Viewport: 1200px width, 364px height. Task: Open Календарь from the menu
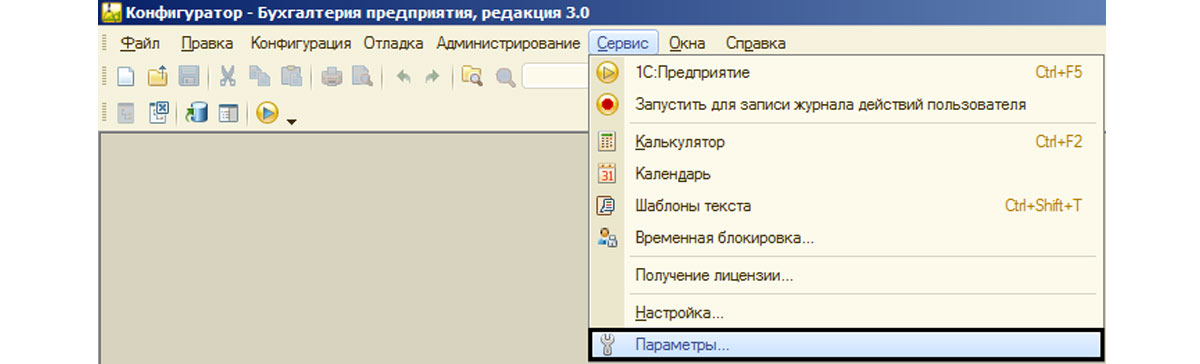[846, 174]
